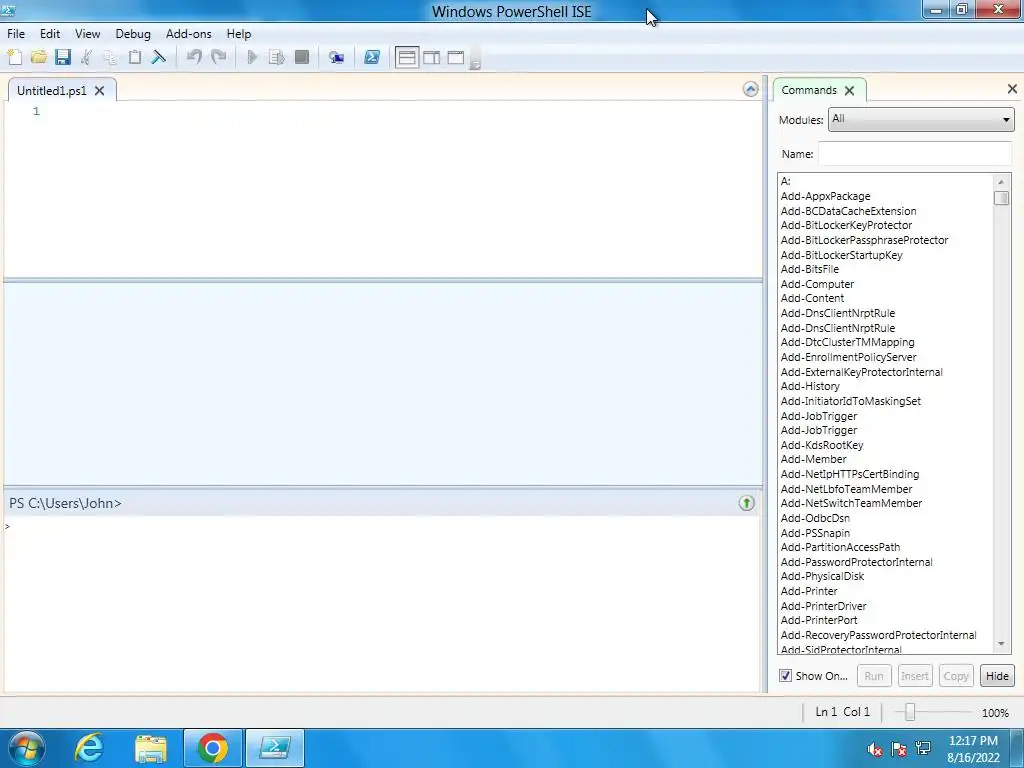Screen dimensions: 1024x768
Task: Close the add-on tools pane with far-right X
Action: coord(1012,88)
